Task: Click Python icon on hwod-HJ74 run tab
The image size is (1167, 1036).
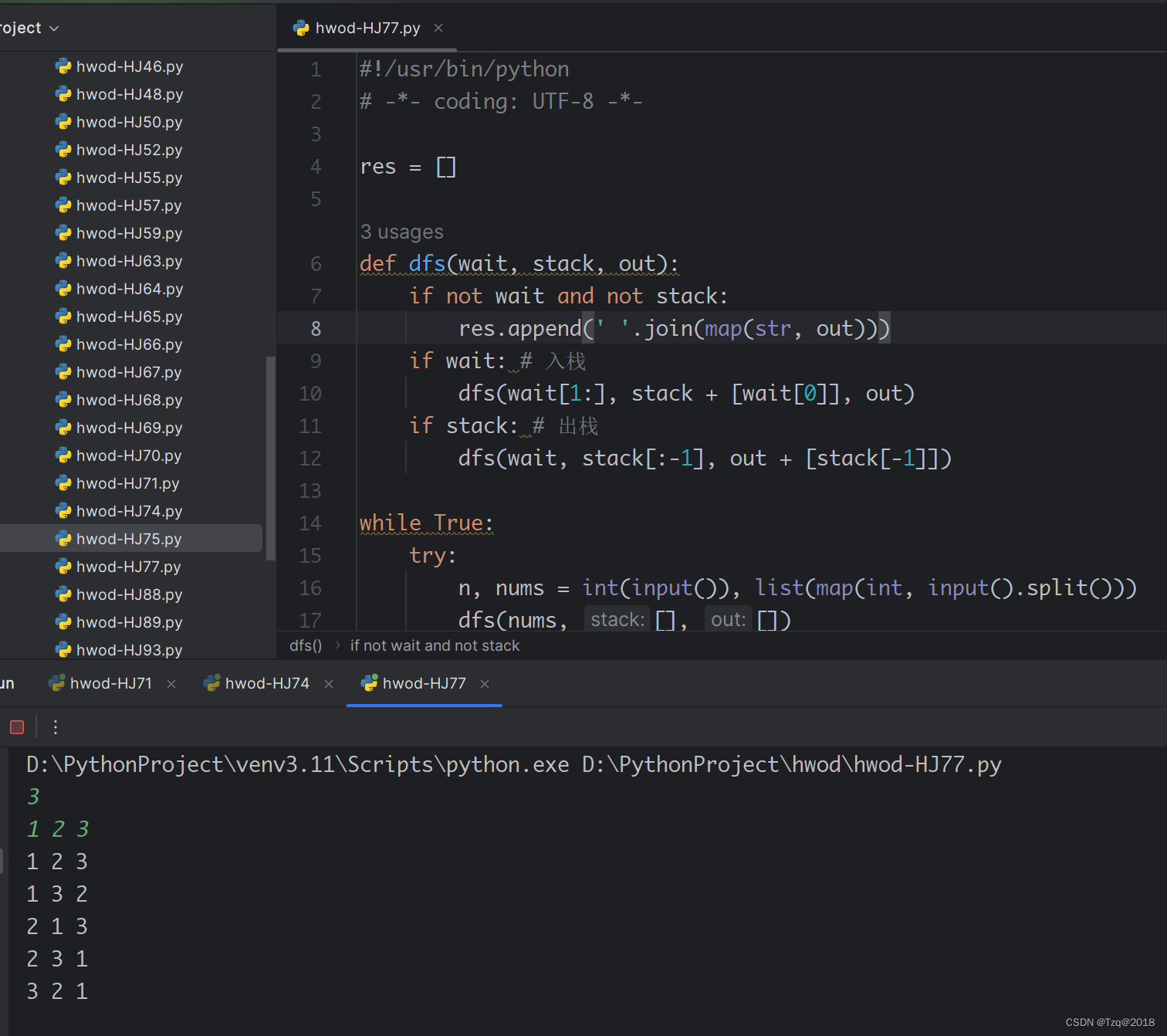Action: point(211,683)
